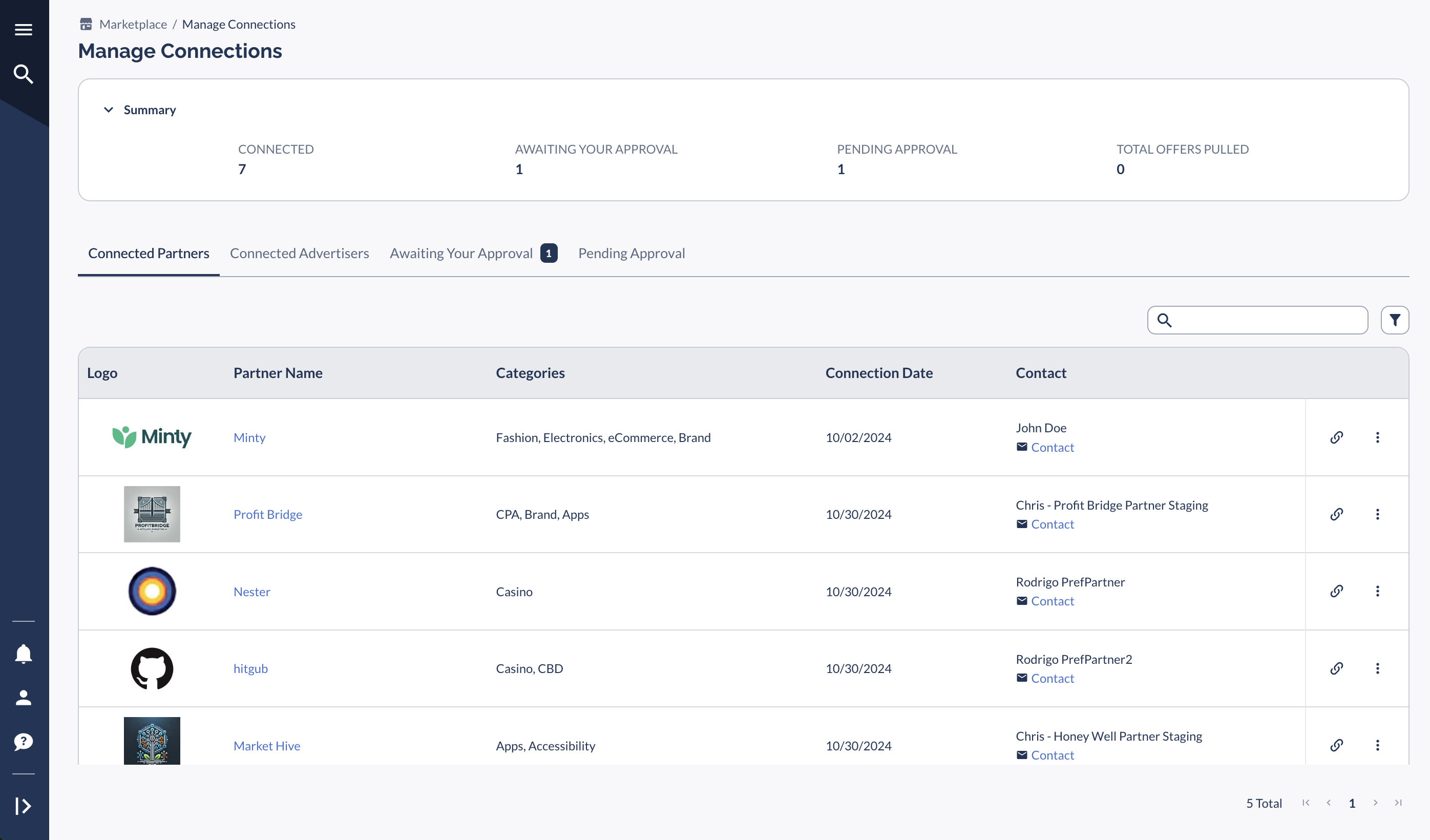Open Awaiting Your Approval tab

click(x=473, y=253)
